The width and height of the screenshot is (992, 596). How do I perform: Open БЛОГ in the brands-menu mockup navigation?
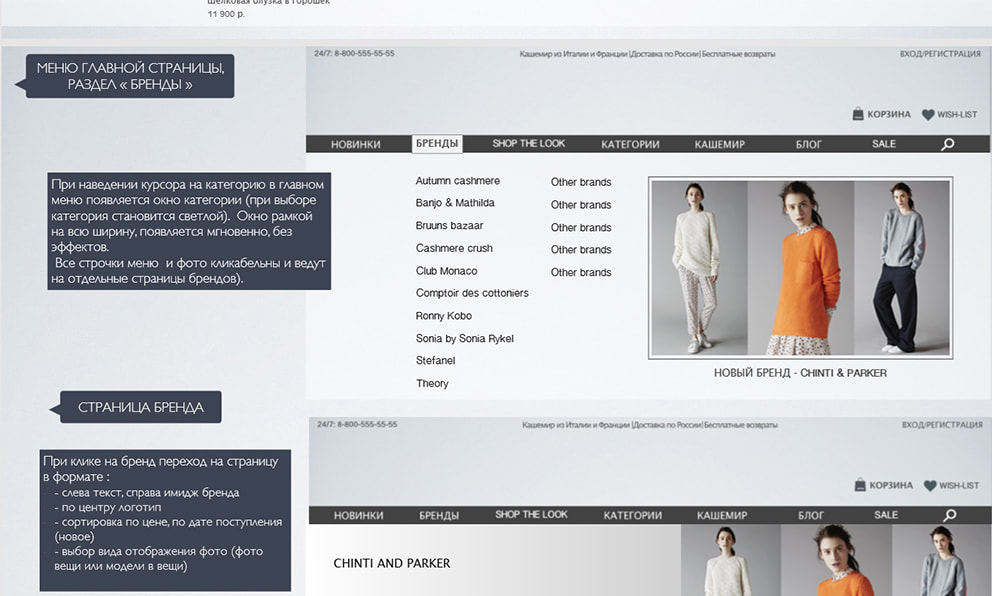point(809,144)
